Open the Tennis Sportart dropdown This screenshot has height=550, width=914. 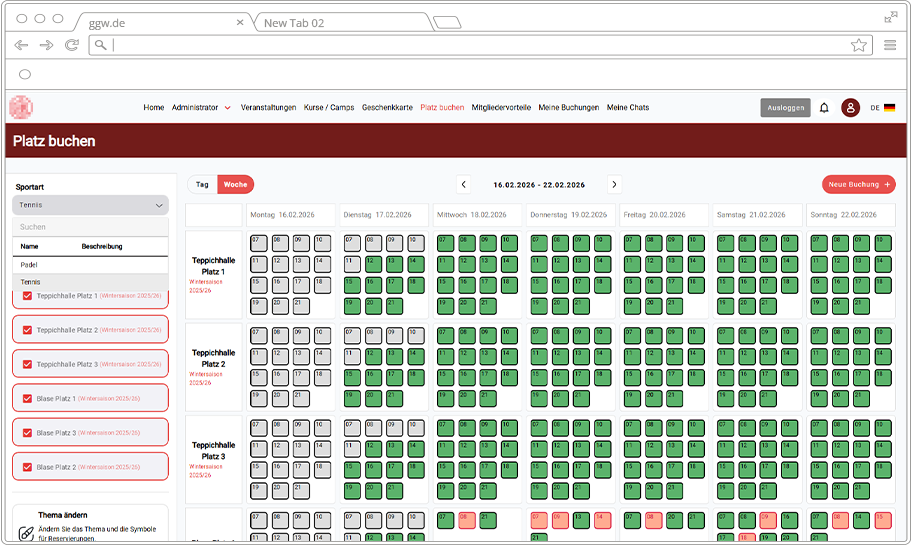pyautogui.click(x=90, y=205)
